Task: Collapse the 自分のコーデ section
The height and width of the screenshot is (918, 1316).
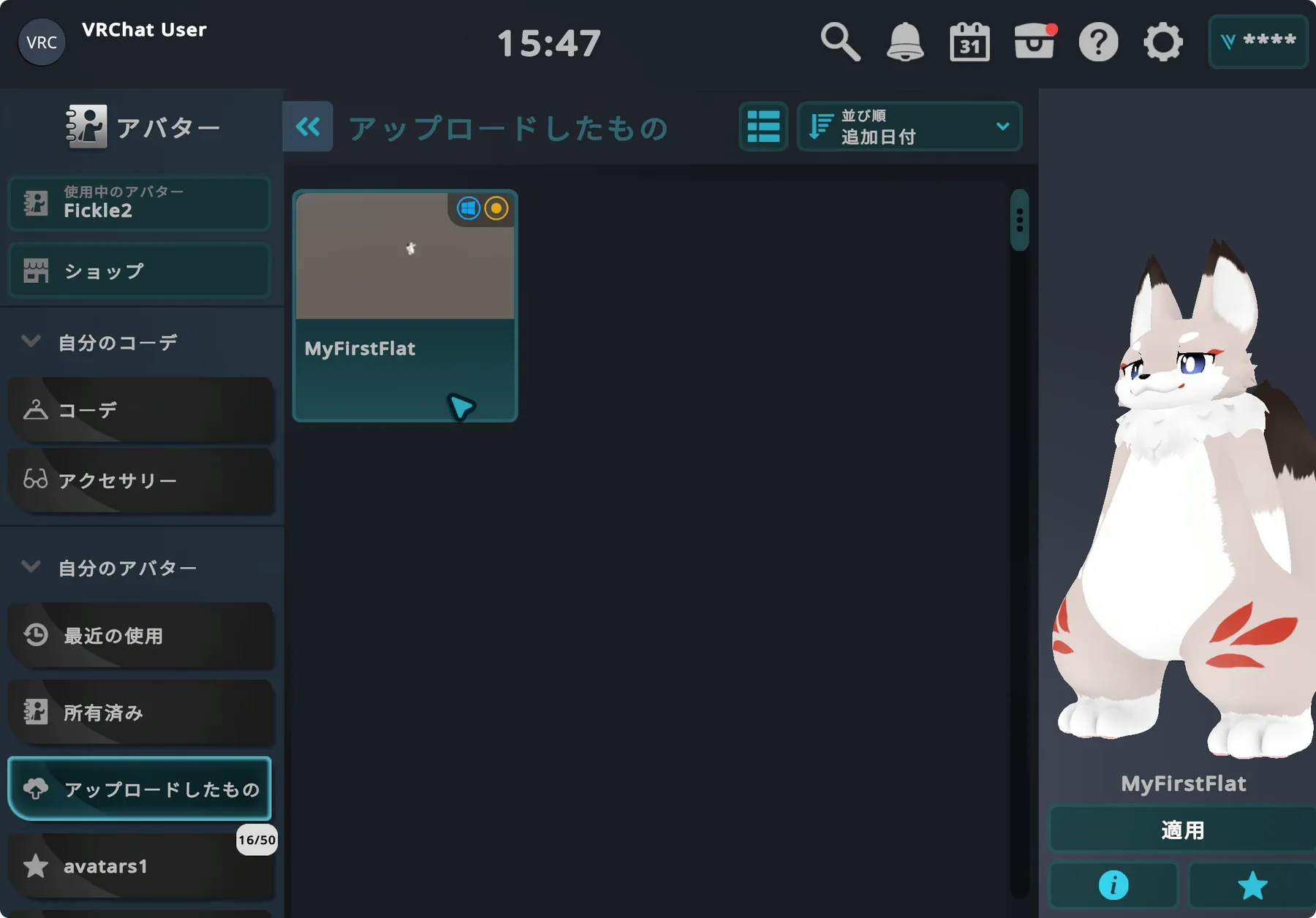Action: coord(31,341)
